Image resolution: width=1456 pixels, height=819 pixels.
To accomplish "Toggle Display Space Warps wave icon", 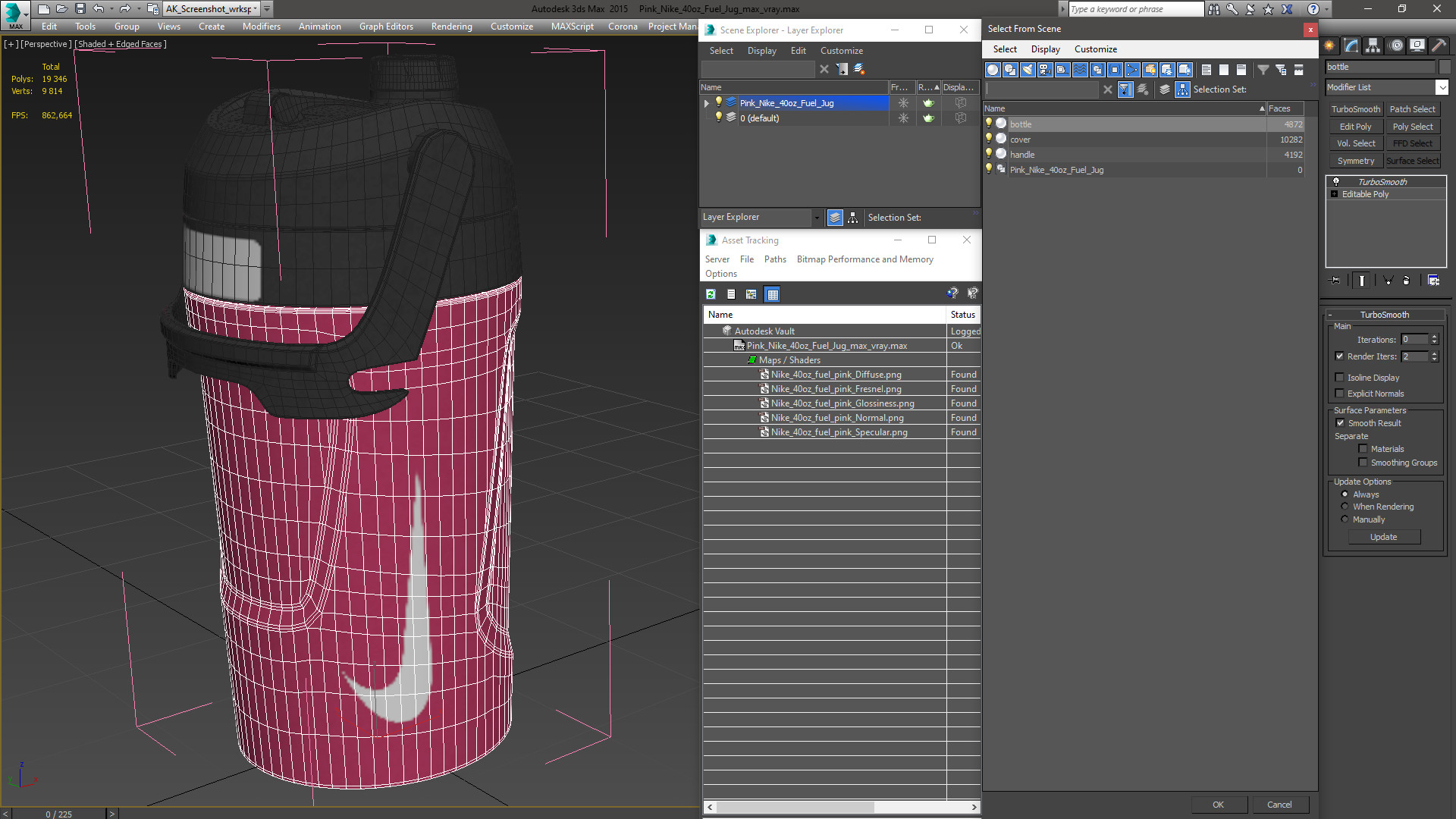I will (x=1080, y=70).
